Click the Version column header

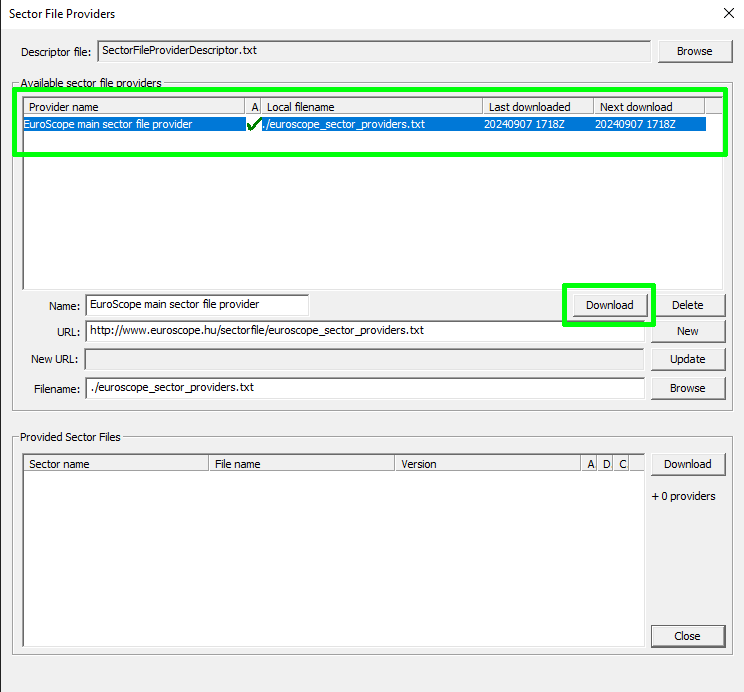(x=488, y=464)
